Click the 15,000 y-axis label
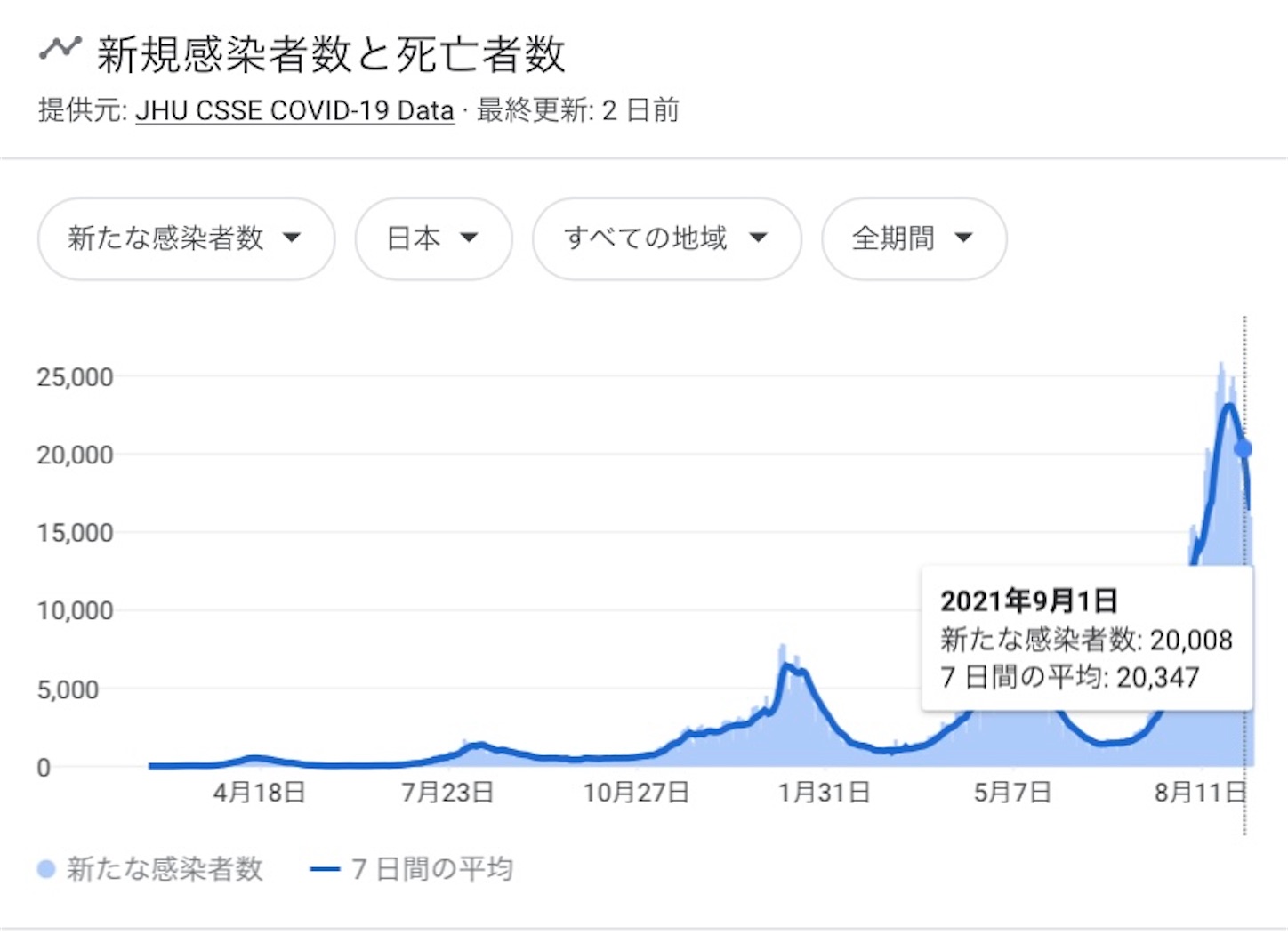 click(x=75, y=533)
